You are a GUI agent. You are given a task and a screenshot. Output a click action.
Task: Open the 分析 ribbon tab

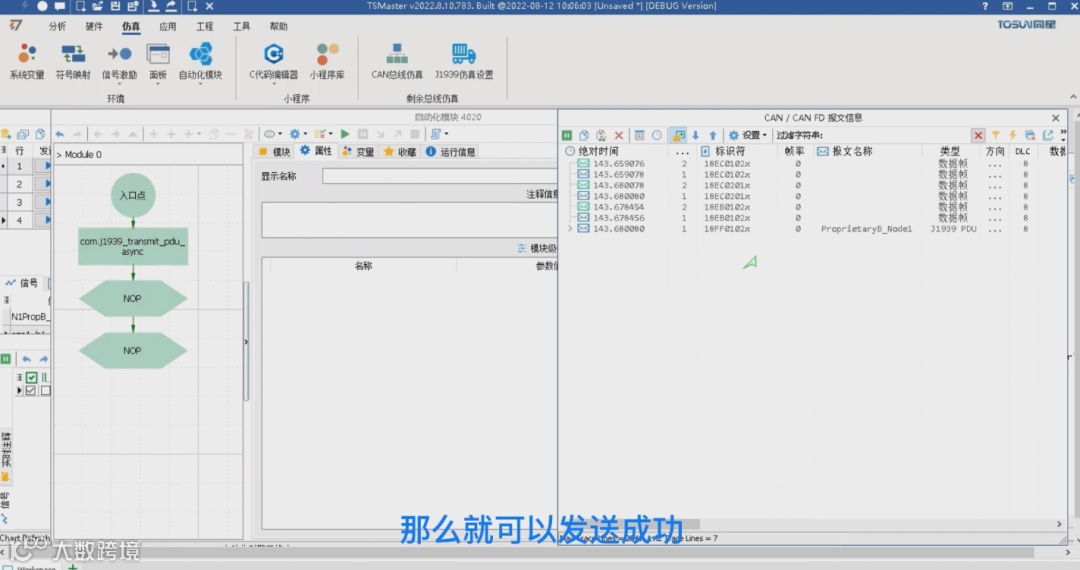pos(57,26)
